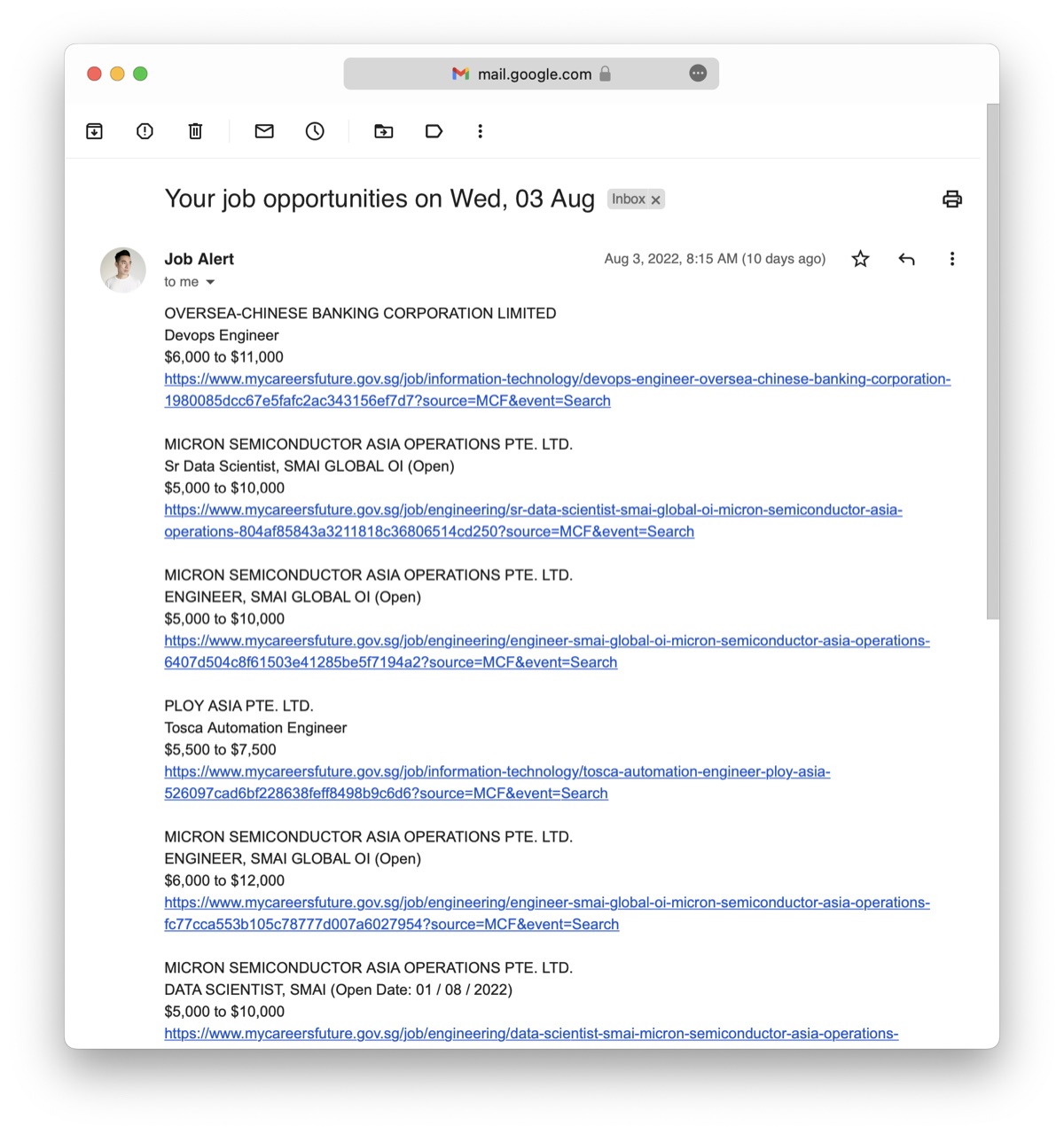
Task: Reply to the Job Alert message
Action: coord(906,259)
